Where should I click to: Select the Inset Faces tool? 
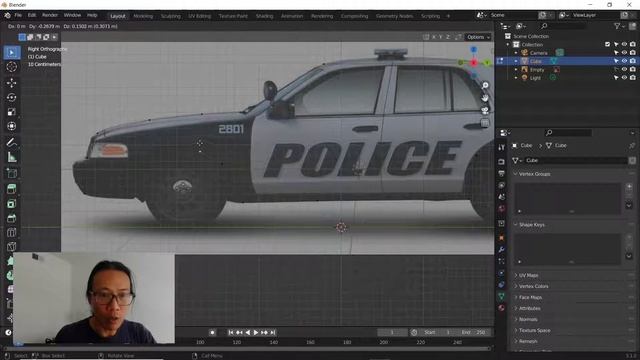coord(11,204)
